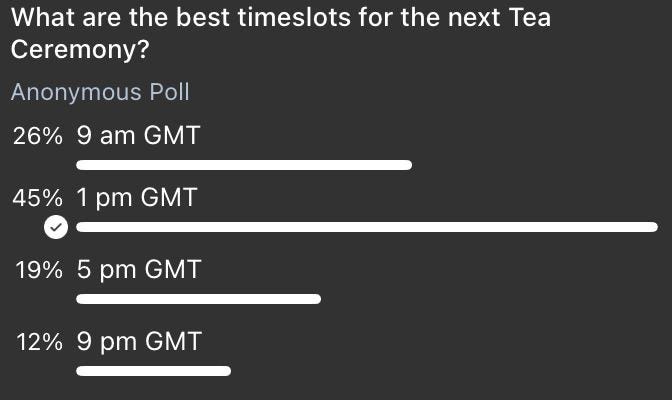Image resolution: width=672 pixels, height=400 pixels.
Task: Click the shortest bar under 9 pm GMT
Action: pos(153,371)
